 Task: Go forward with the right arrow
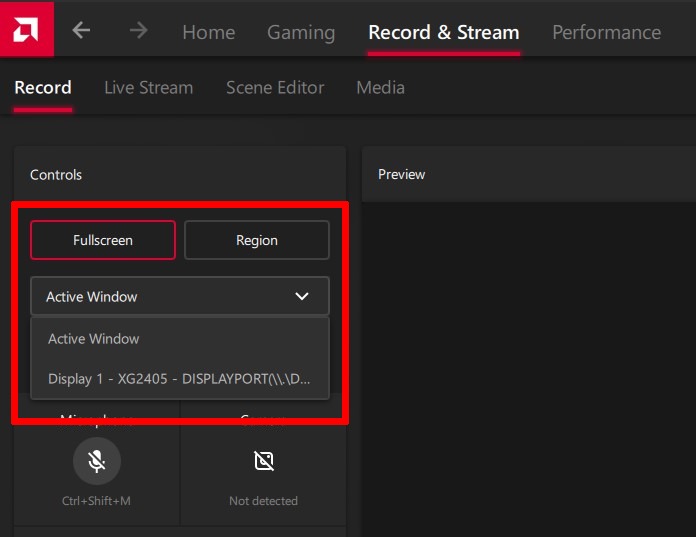click(138, 31)
